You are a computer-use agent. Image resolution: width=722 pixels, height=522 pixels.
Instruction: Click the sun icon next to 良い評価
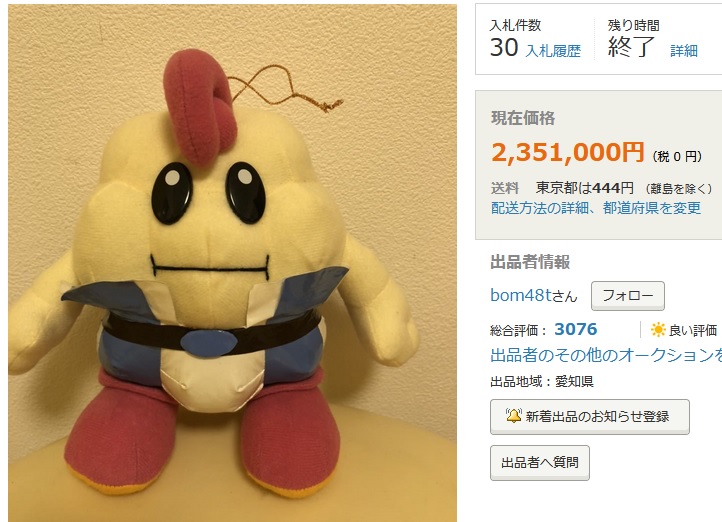point(658,330)
